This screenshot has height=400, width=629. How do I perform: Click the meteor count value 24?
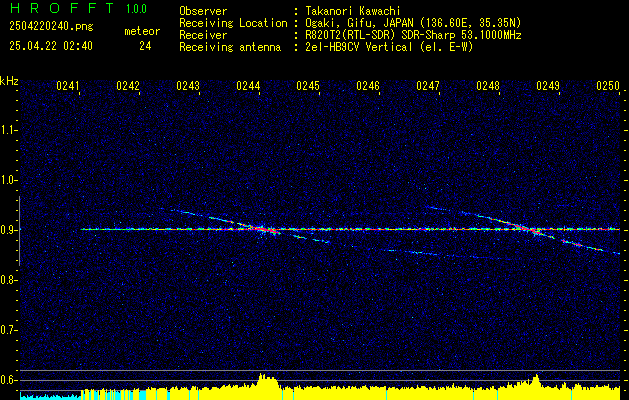[145, 46]
